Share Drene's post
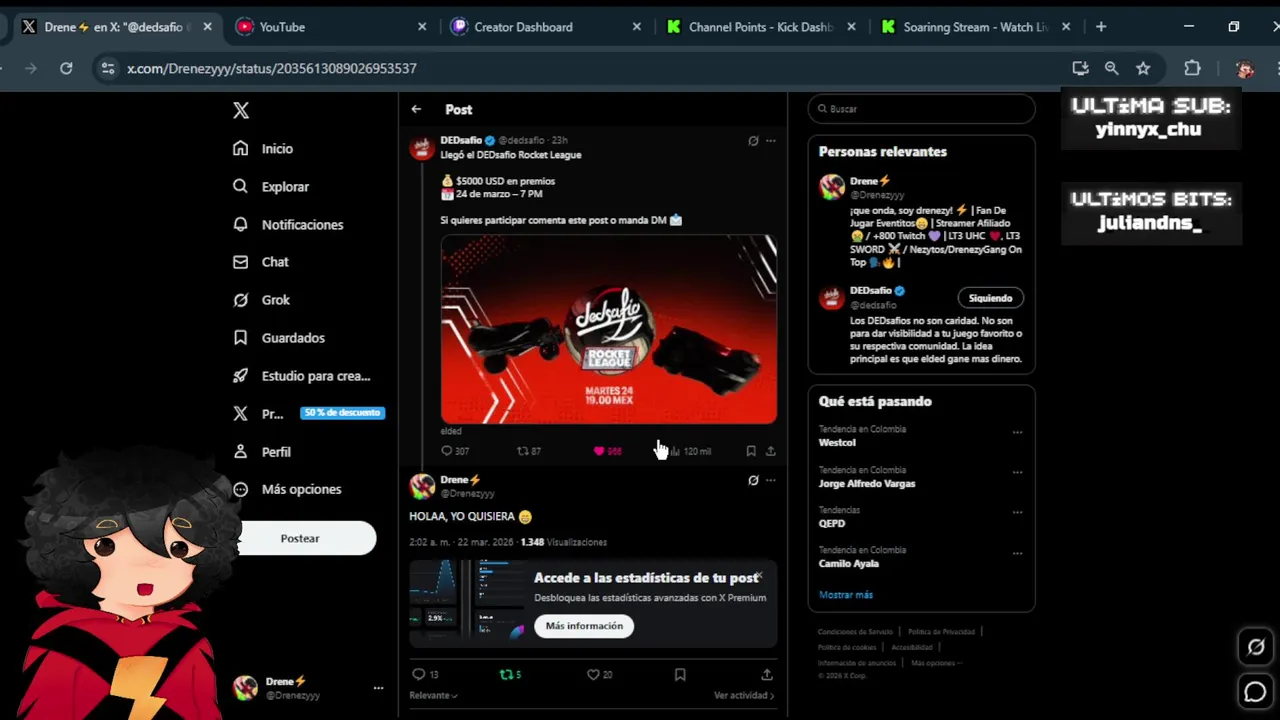 pyautogui.click(x=767, y=674)
